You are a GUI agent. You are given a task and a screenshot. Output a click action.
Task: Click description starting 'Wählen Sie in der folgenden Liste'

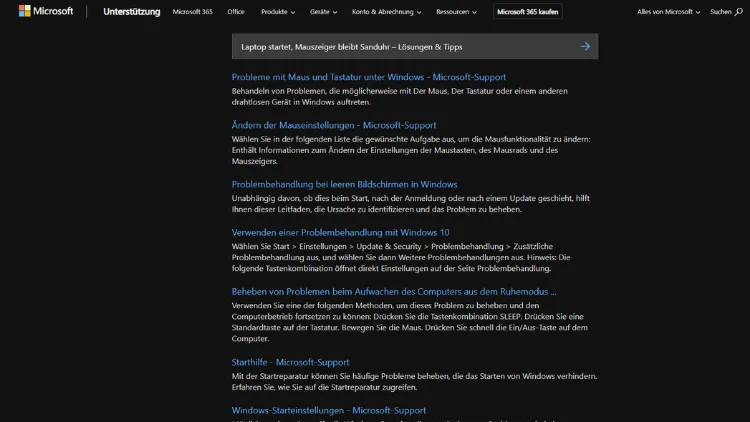411,150
